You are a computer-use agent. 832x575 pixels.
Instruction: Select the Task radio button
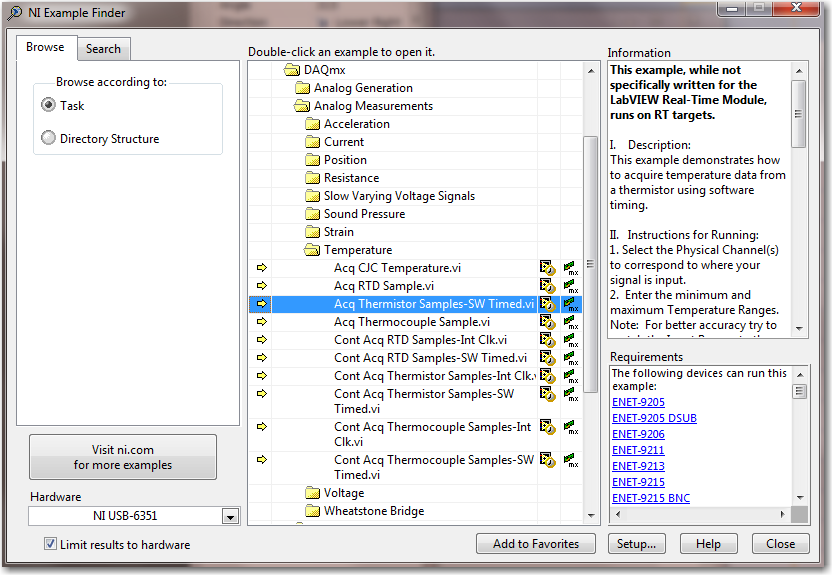48,105
